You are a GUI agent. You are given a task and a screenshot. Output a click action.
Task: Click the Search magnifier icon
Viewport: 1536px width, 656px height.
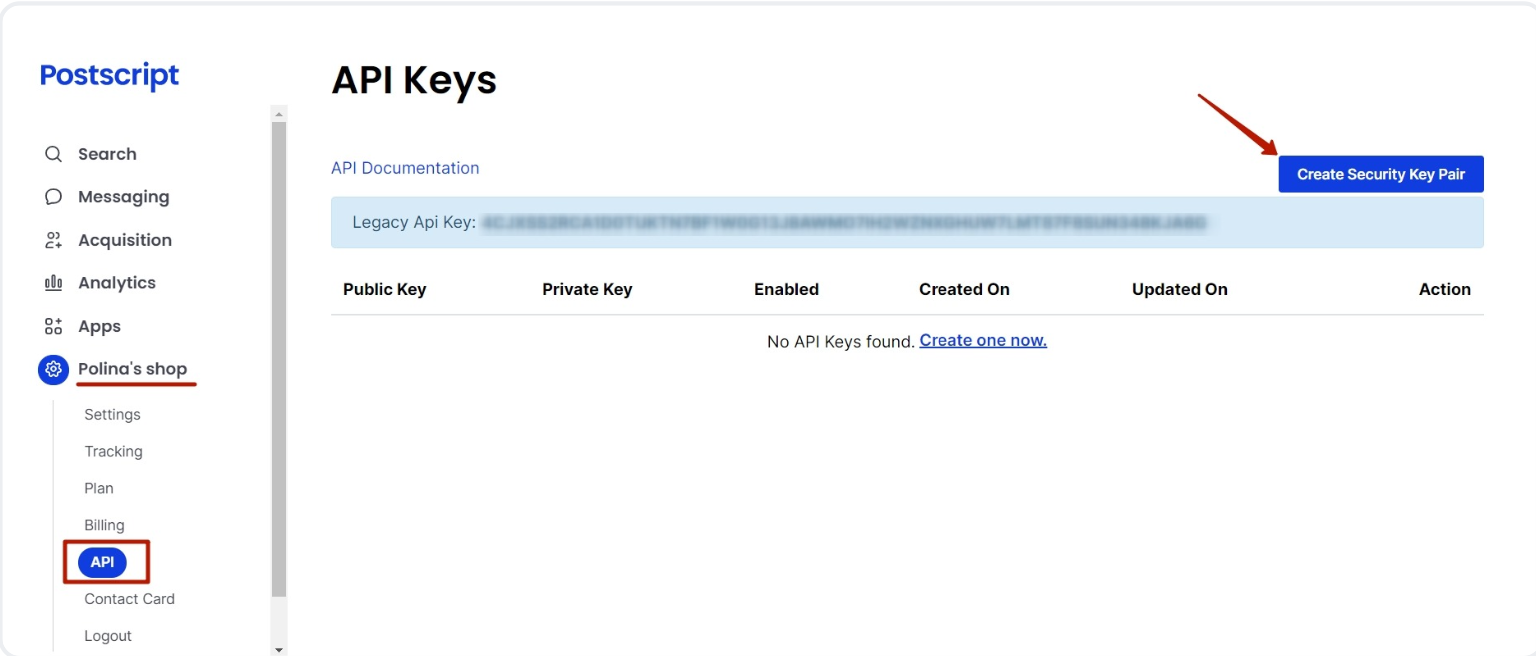[54, 154]
